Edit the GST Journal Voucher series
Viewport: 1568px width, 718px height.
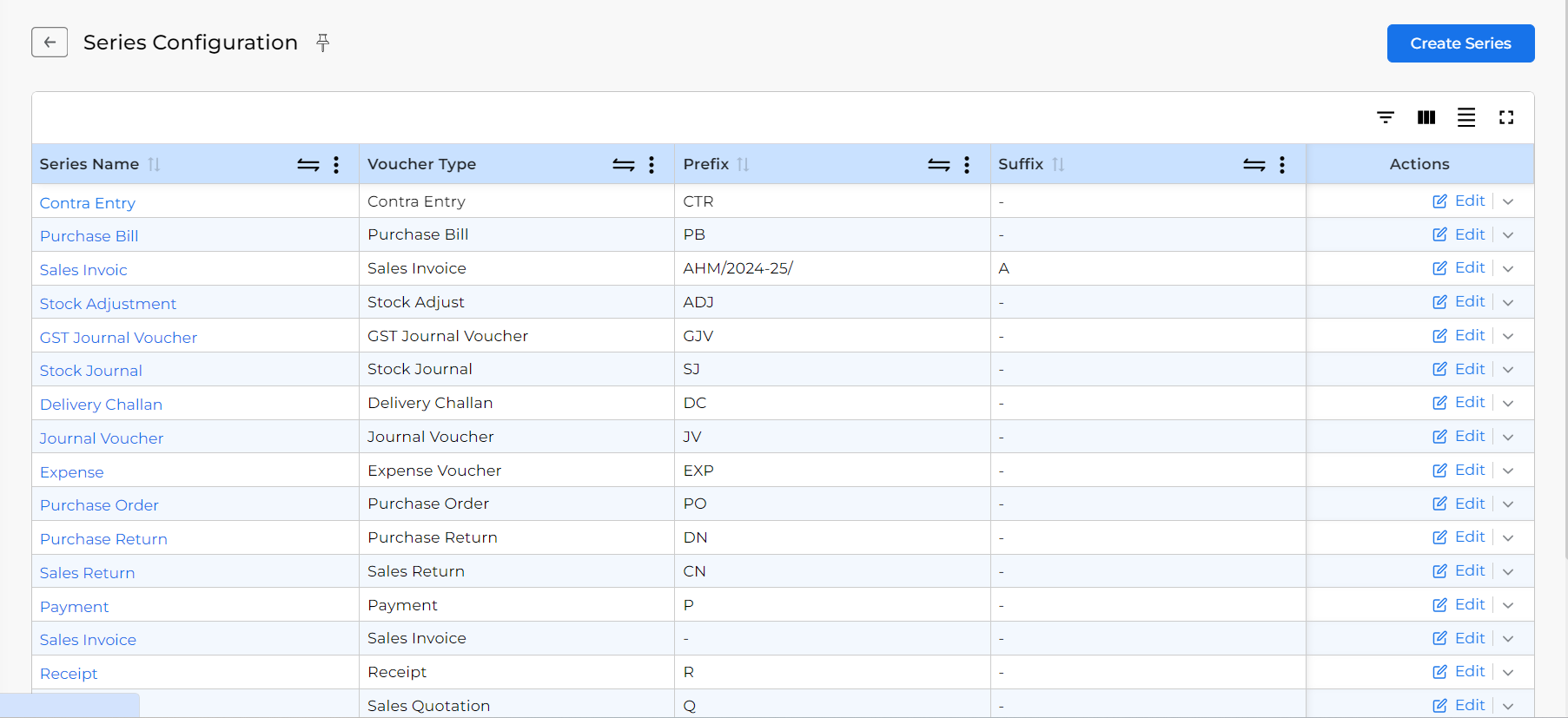[x=1459, y=335]
